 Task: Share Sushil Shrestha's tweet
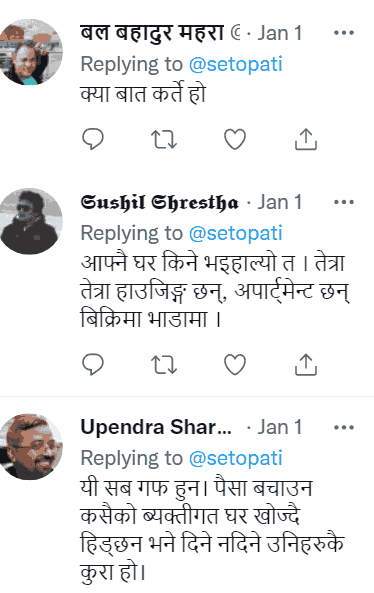tap(306, 364)
